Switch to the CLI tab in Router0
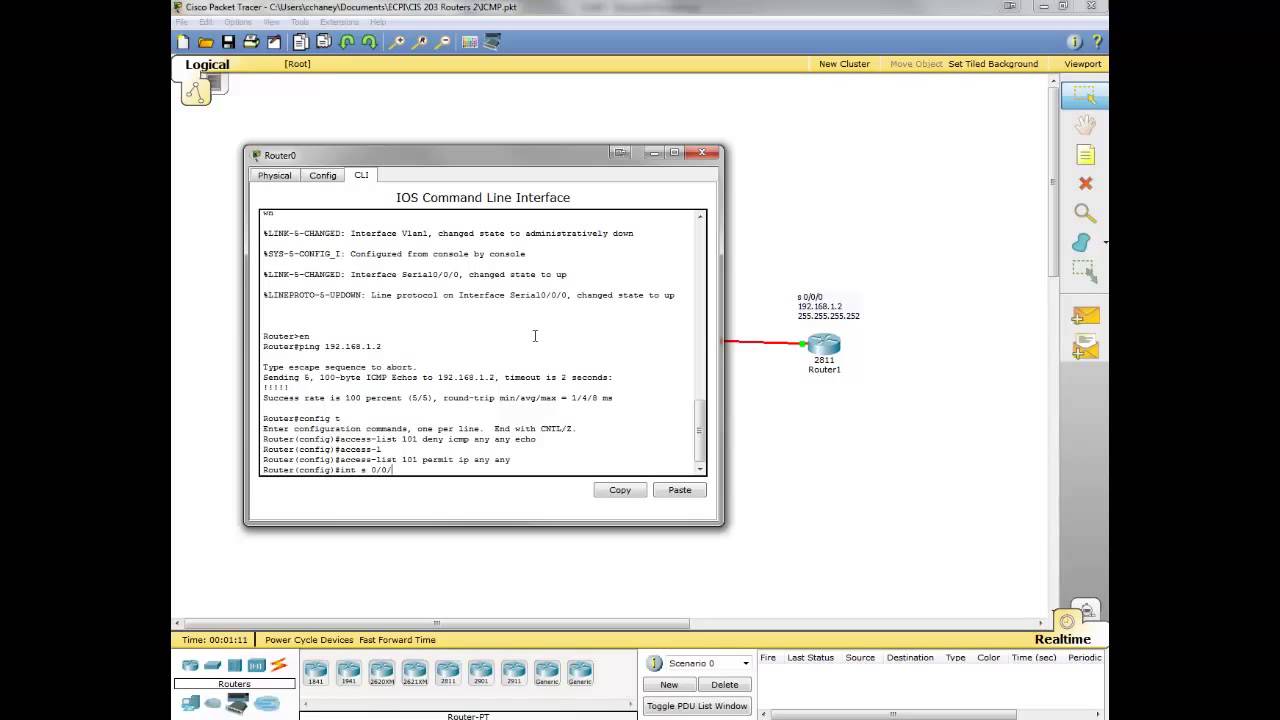The width and height of the screenshot is (1280, 720). (361, 175)
